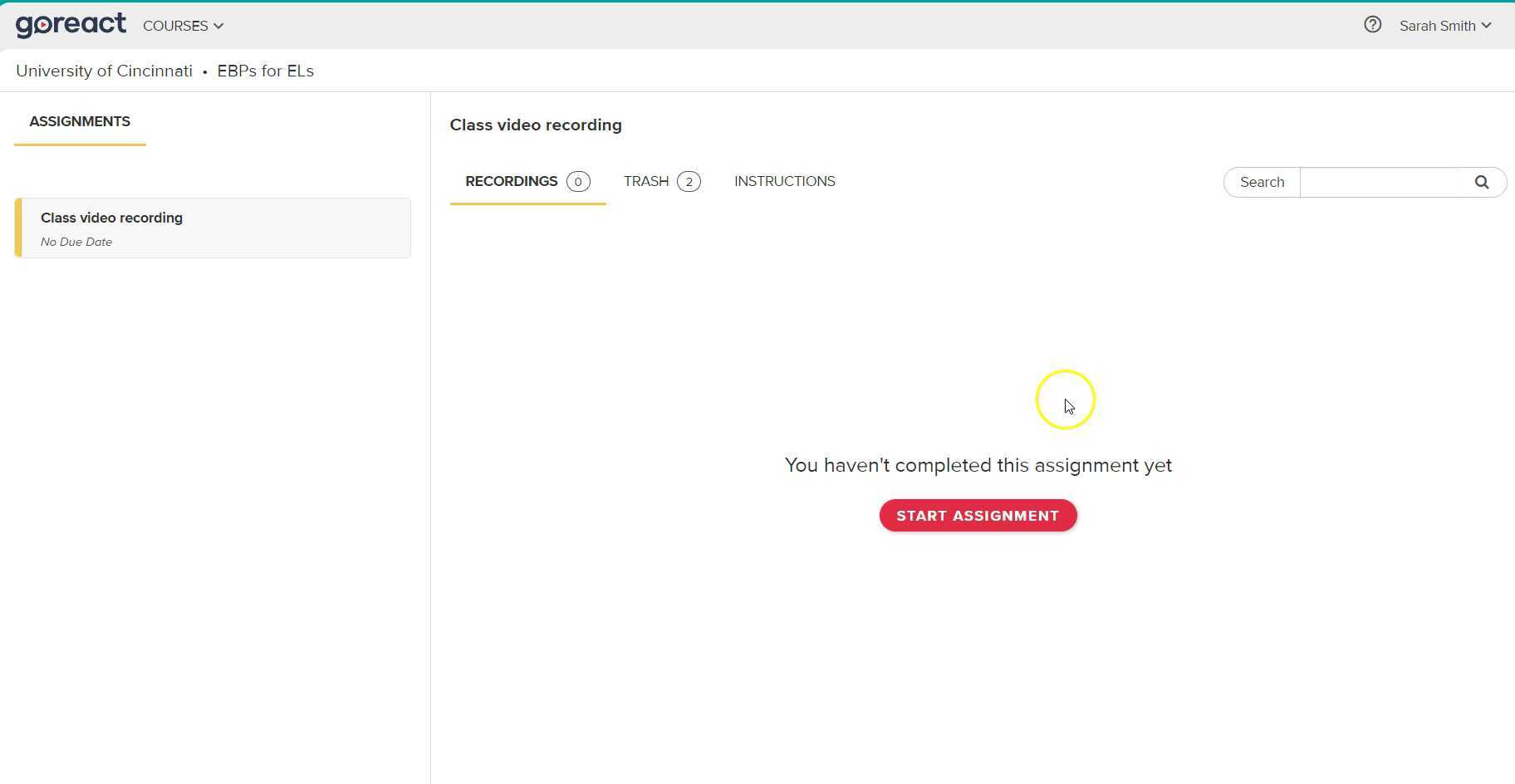The image size is (1515, 784).
Task: Select the RECORDINGS tab
Action: tap(512, 181)
